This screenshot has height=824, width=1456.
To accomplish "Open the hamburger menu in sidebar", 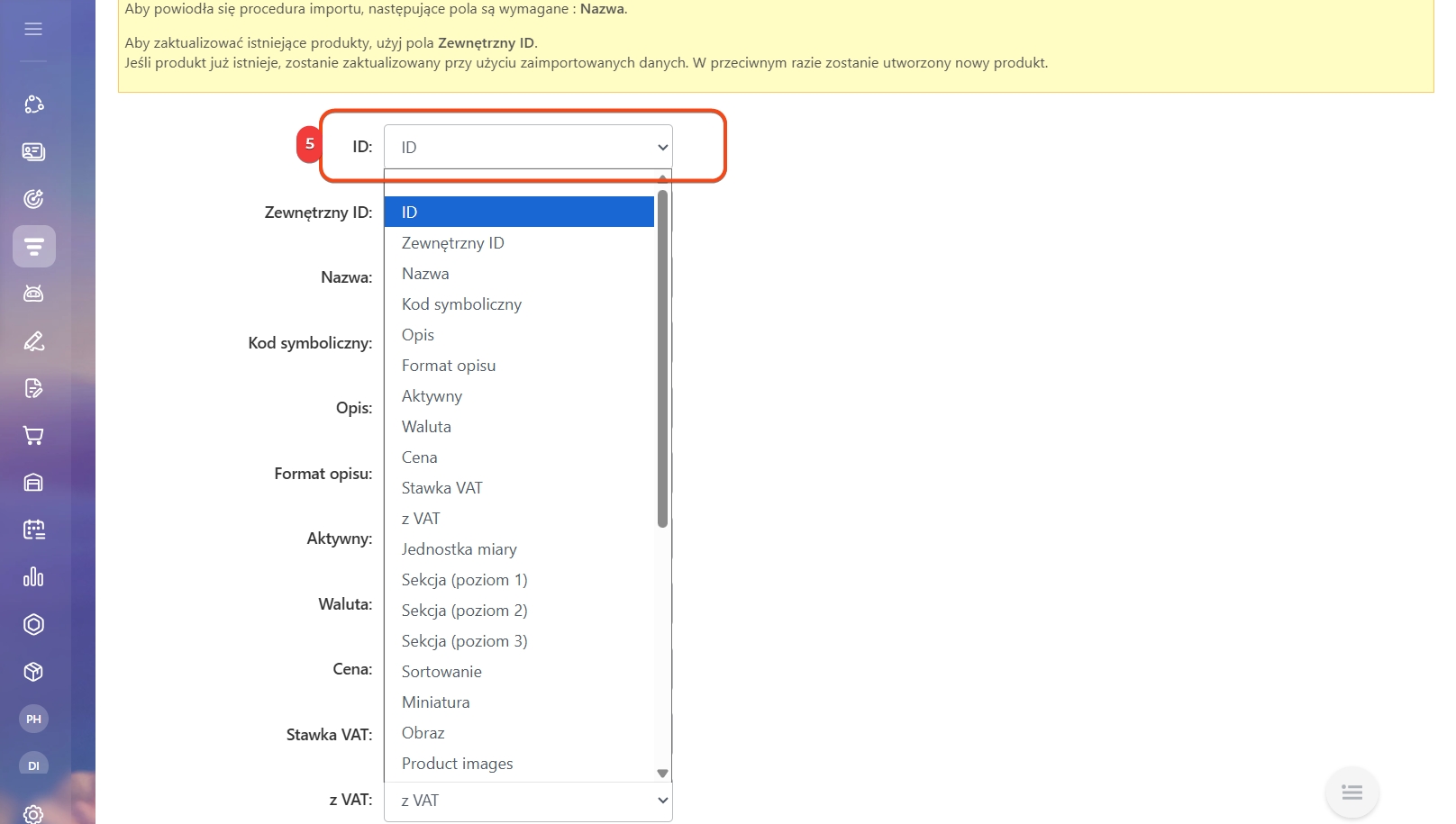I will (33, 29).
